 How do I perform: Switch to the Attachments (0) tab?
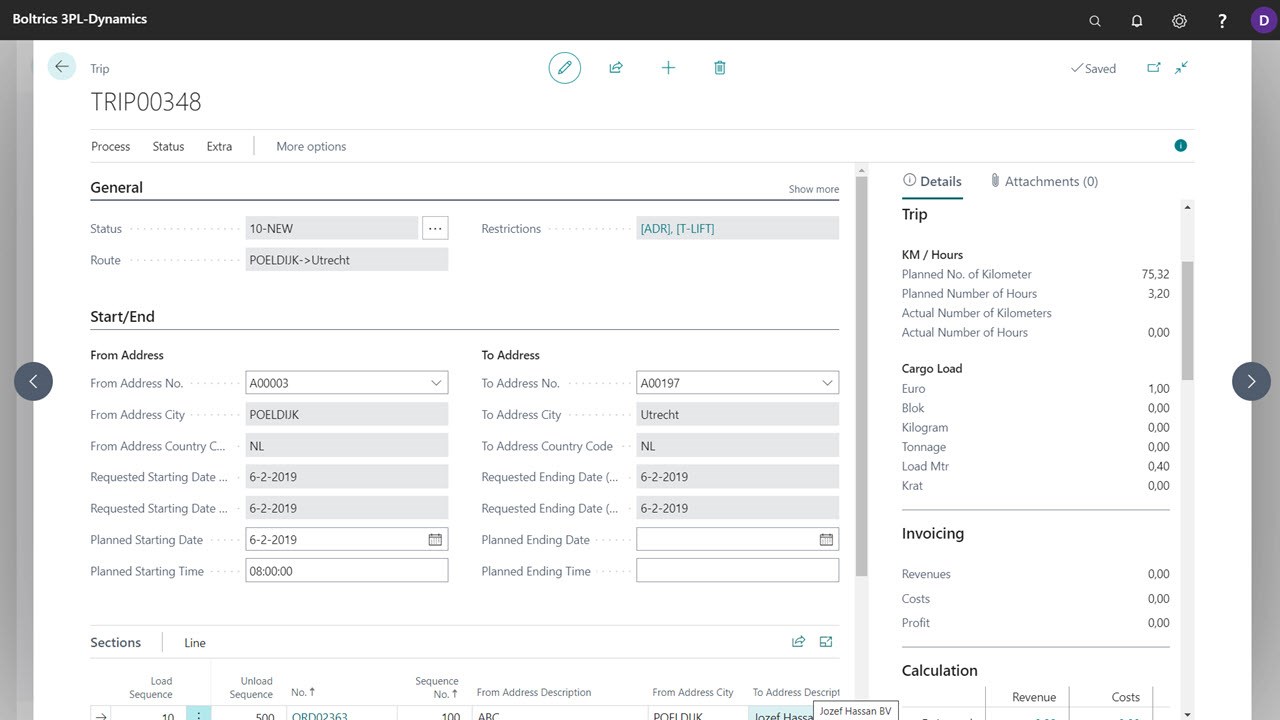[1044, 181]
